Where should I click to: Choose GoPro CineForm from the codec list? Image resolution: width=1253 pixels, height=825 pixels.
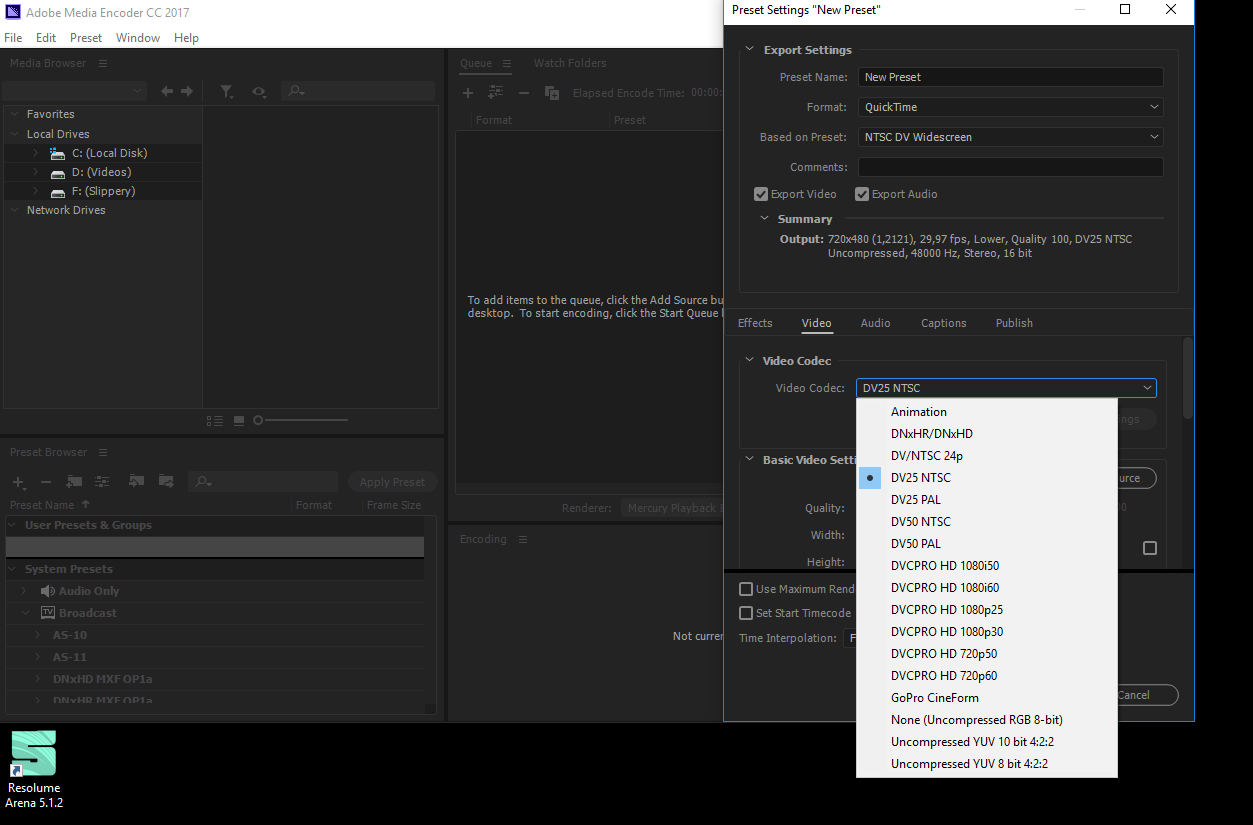[x=935, y=698]
